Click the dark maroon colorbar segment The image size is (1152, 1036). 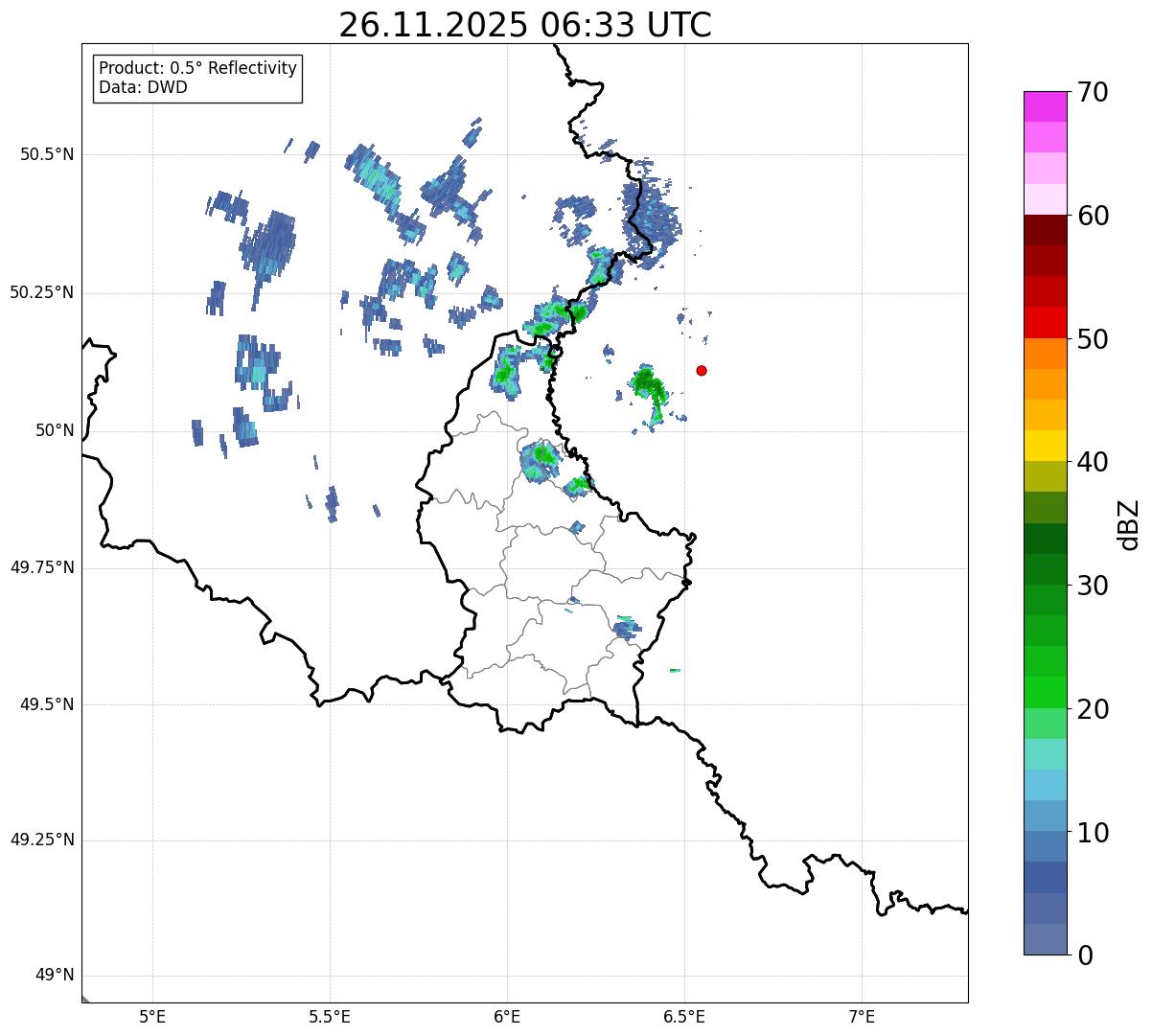[1045, 230]
